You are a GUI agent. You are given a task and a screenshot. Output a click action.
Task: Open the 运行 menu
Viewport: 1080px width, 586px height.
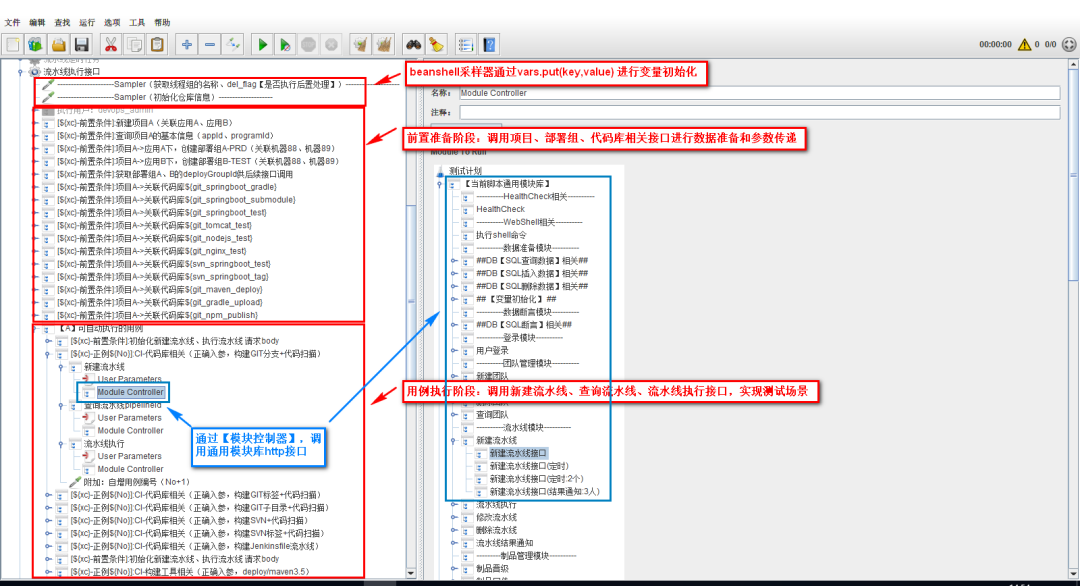[x=86, y=22]
